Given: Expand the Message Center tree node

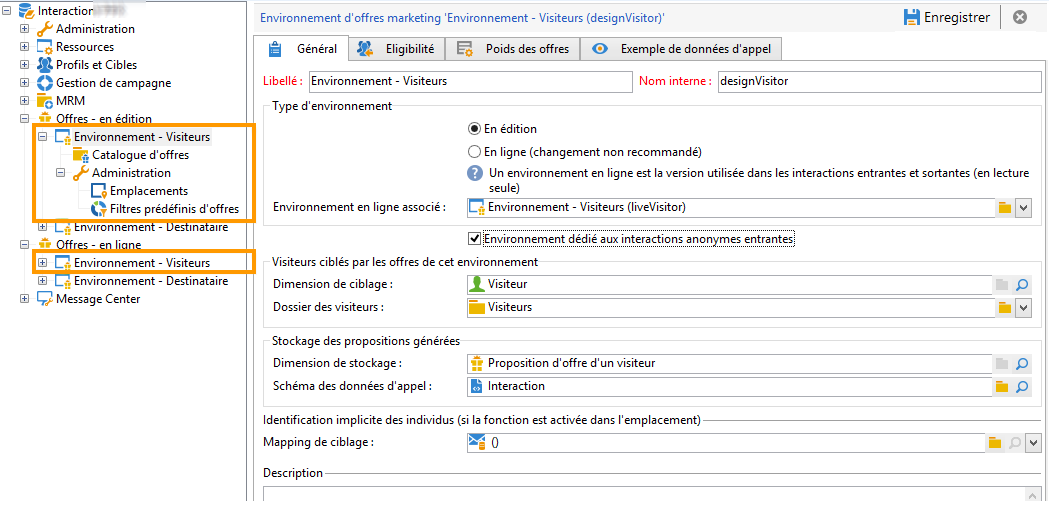Looking at the screenshot, I should (x=25, y=299).
